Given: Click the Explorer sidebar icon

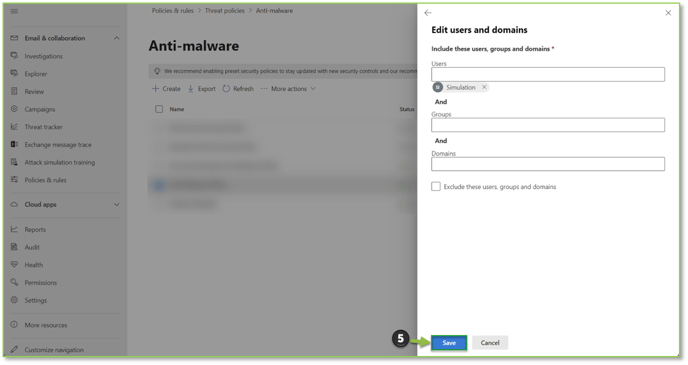Looking at the screenshot, I should pos(14,73).
